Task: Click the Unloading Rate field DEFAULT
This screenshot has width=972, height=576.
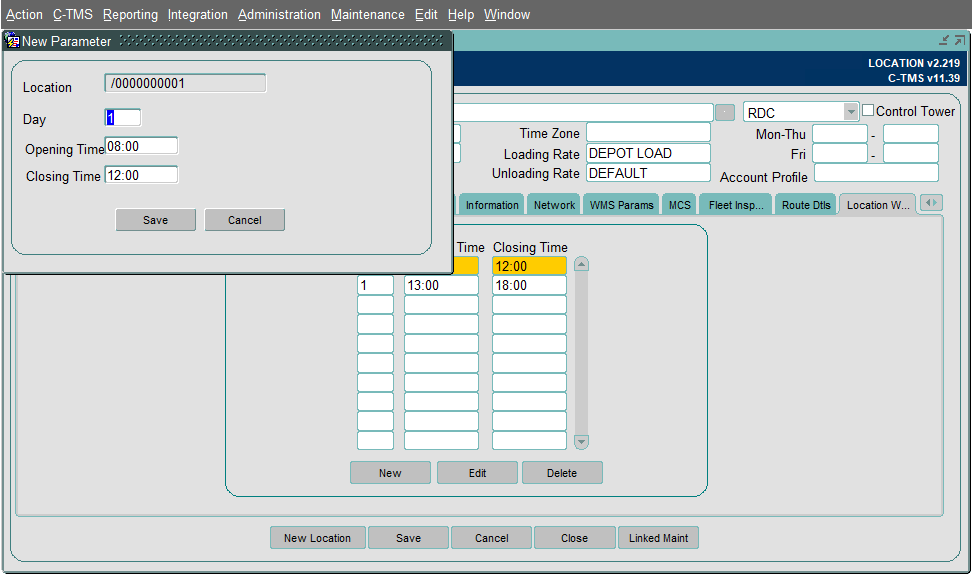Action: [x=648, y=173]
